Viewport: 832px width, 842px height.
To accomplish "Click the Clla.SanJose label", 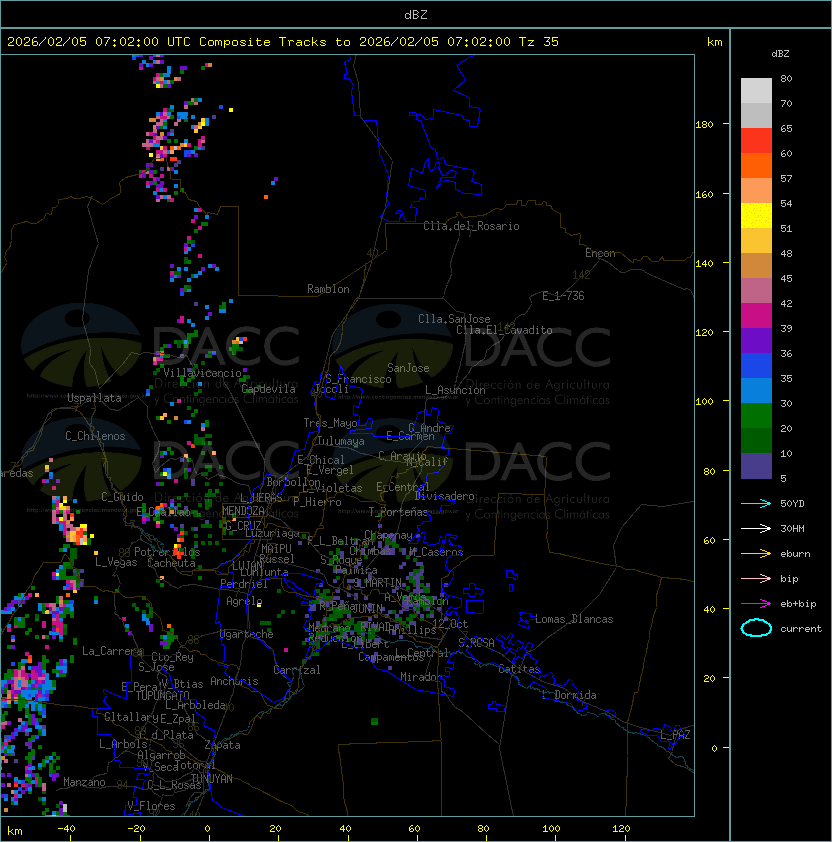I will pos(454,319).
